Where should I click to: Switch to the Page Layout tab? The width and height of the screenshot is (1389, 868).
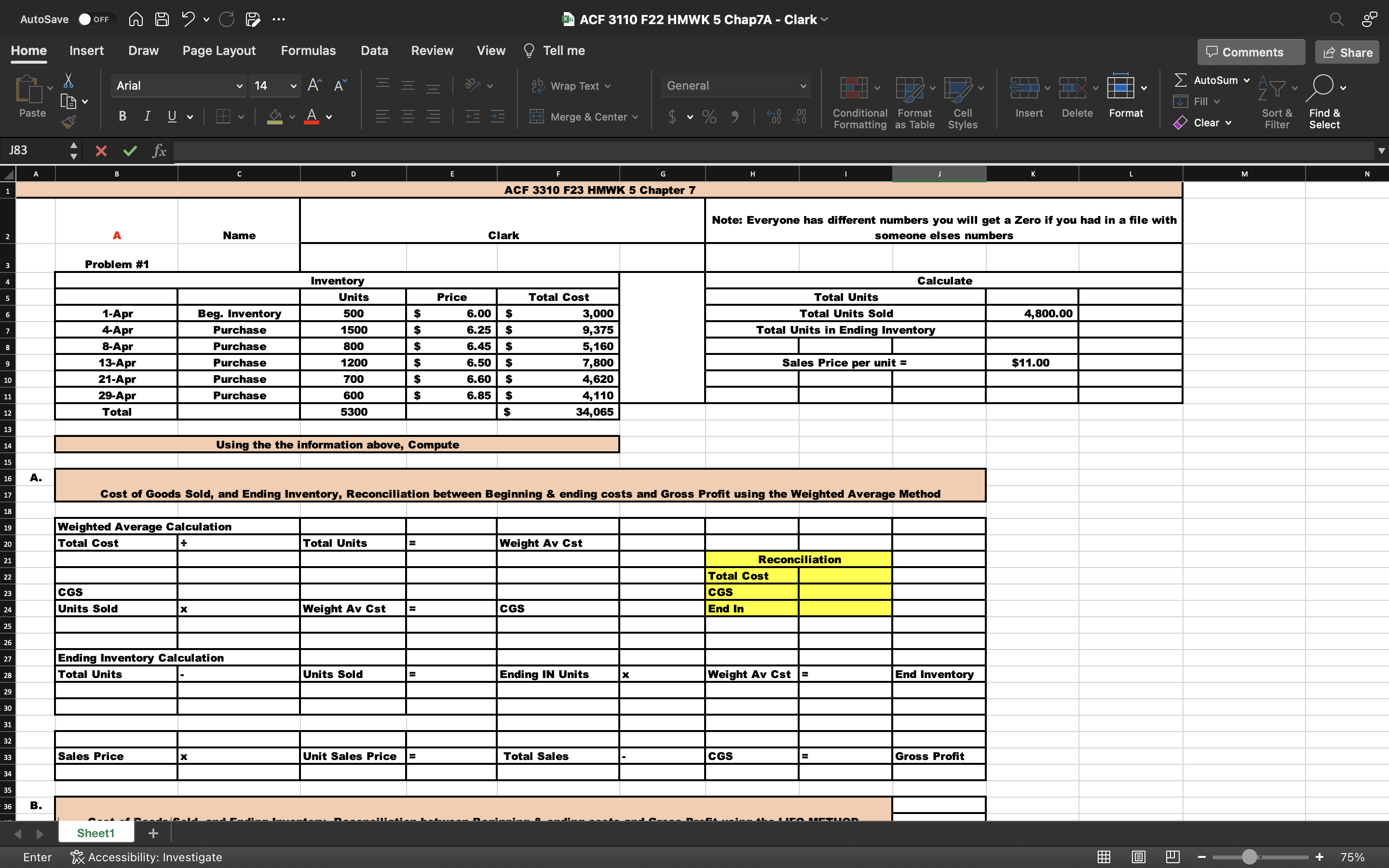click(218, 51)
